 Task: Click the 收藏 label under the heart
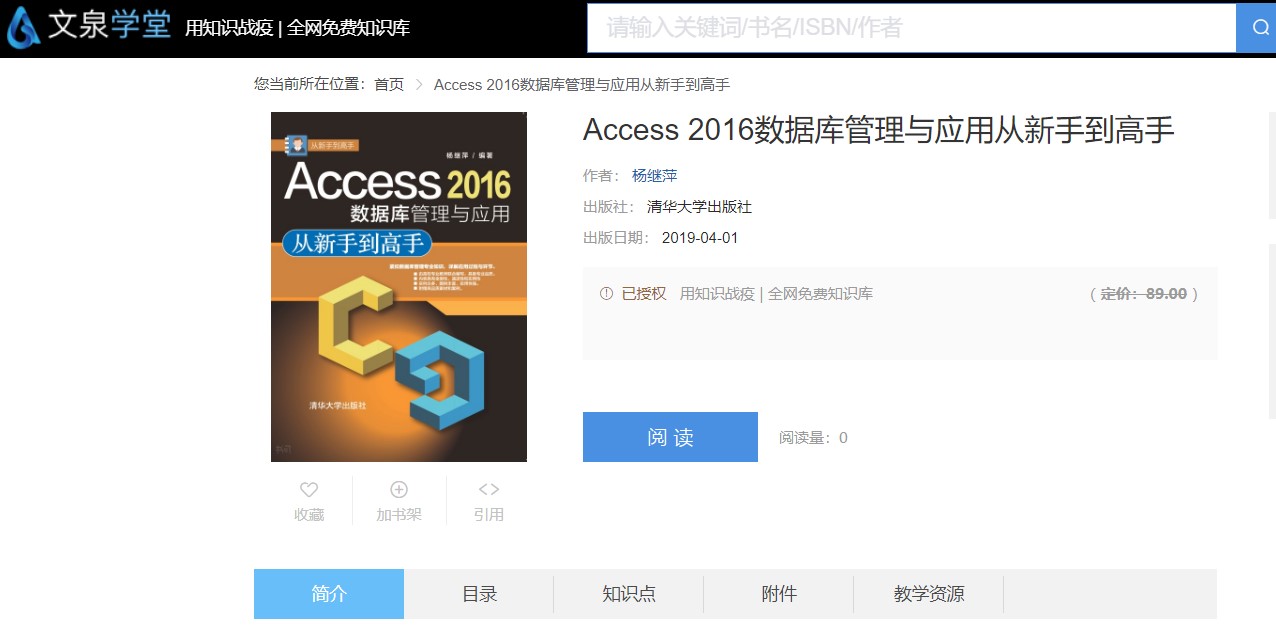[309, 515]
